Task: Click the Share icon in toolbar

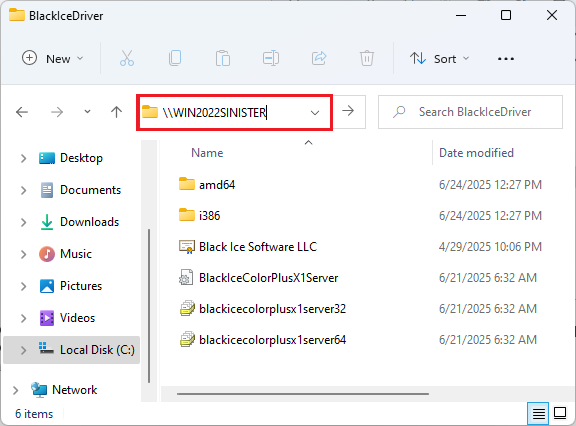Action: click(x=319, y=58)
